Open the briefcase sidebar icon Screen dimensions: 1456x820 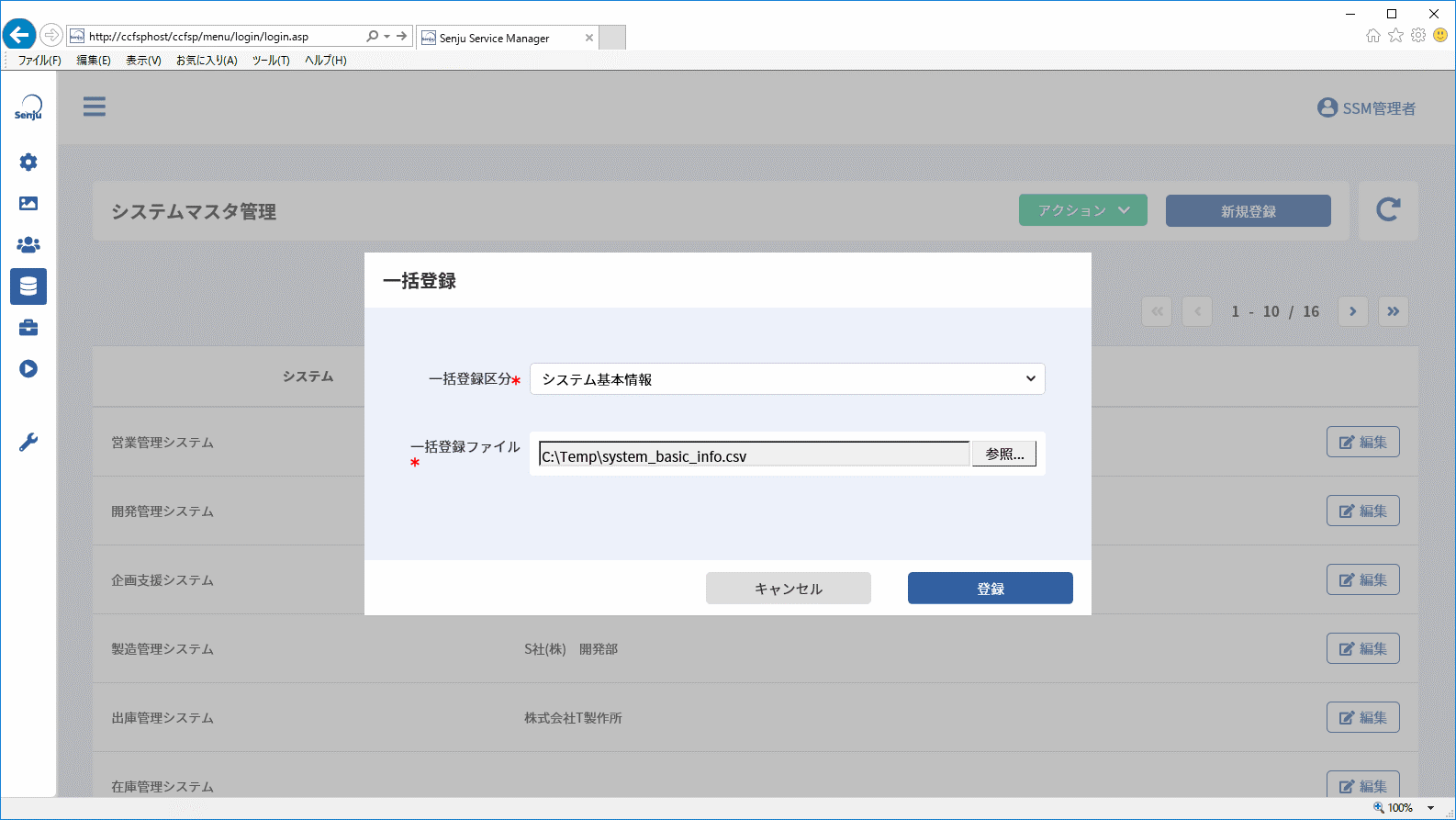[28, 328]
